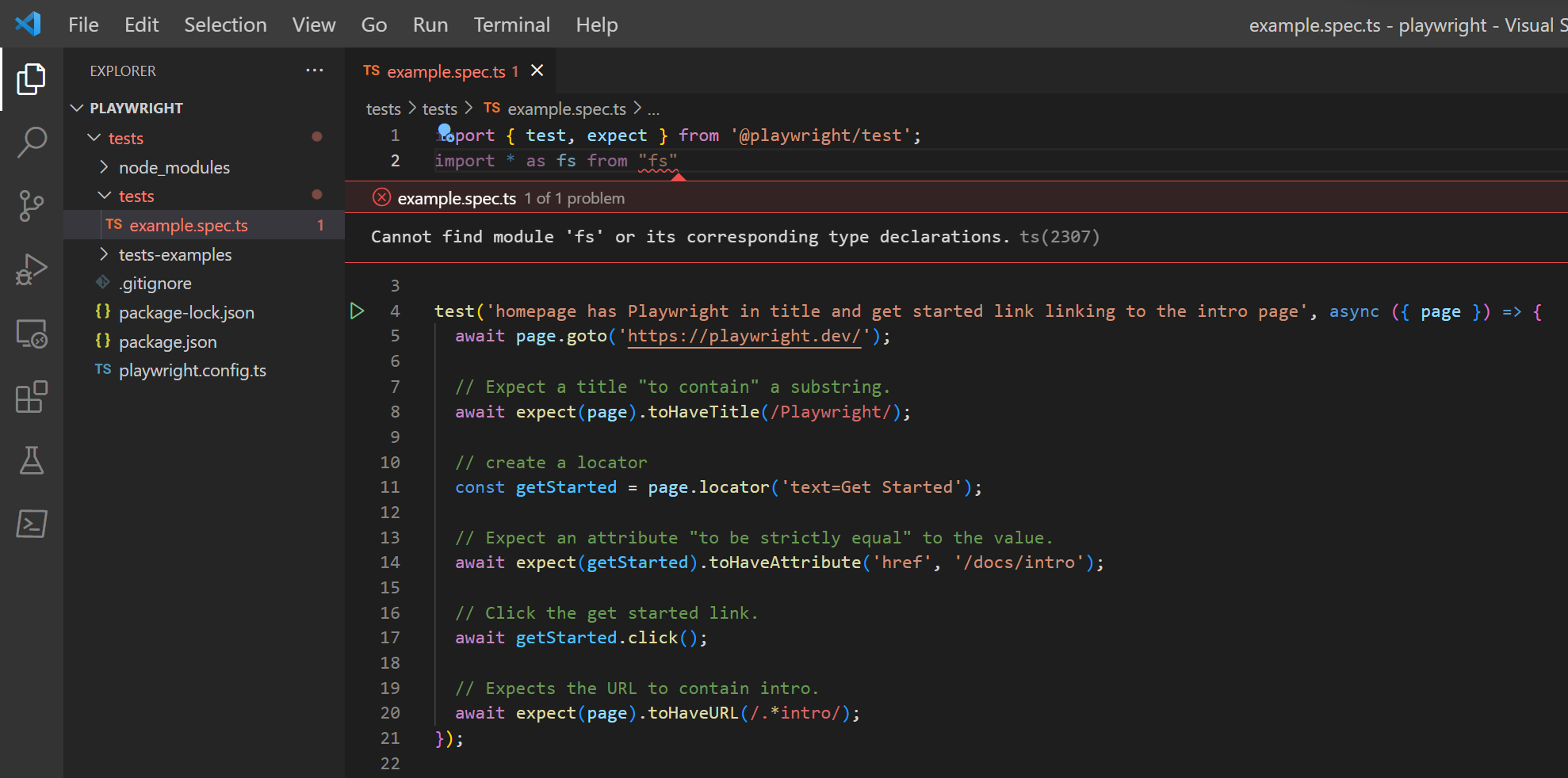Follow the https://playwright.dev/ link in code
1568x778 pixels.
[x=744, y=336]
